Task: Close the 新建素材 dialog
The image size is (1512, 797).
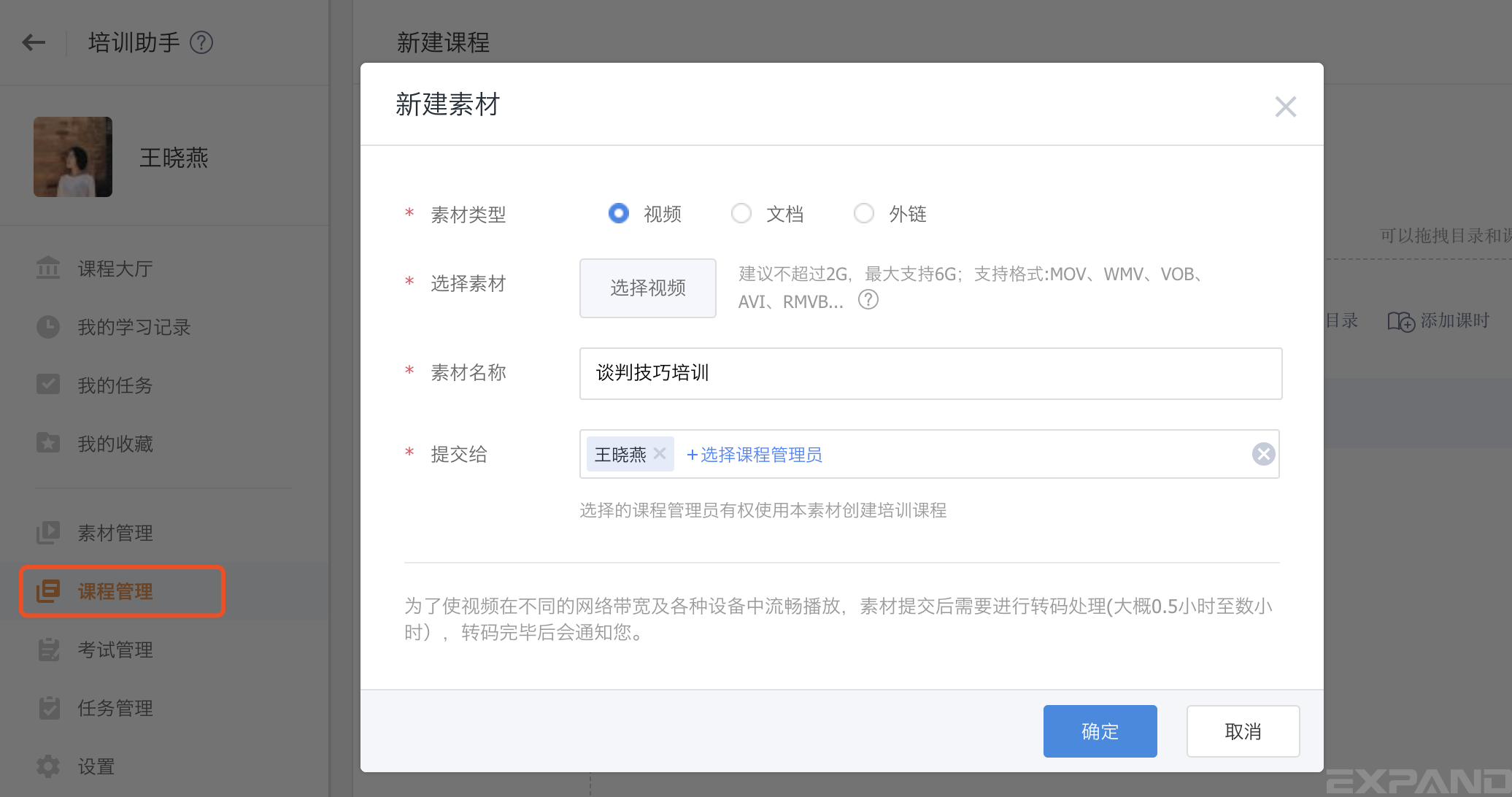Action: [1285, 107]
